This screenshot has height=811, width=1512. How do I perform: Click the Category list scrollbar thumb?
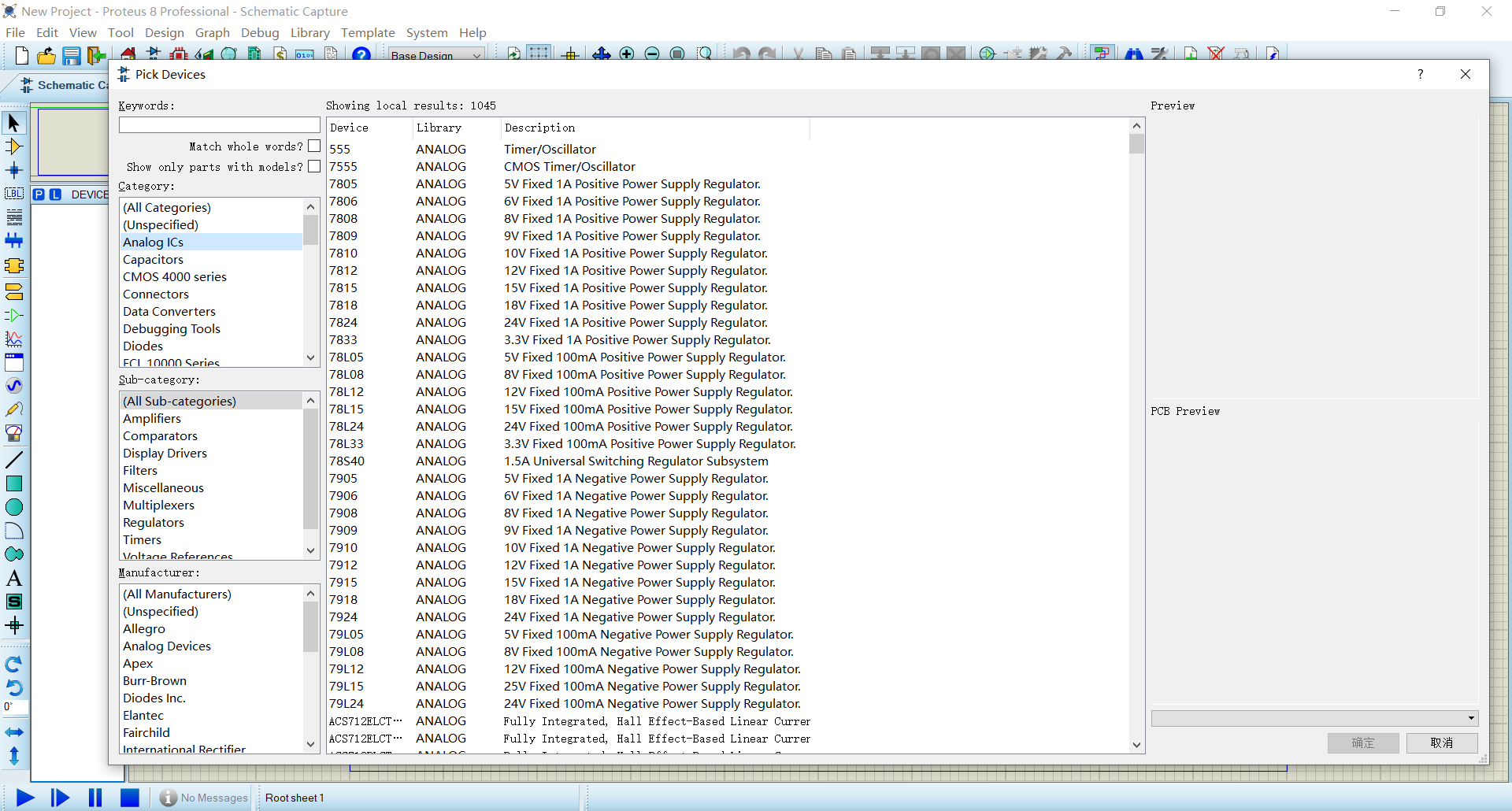(310, 230)
